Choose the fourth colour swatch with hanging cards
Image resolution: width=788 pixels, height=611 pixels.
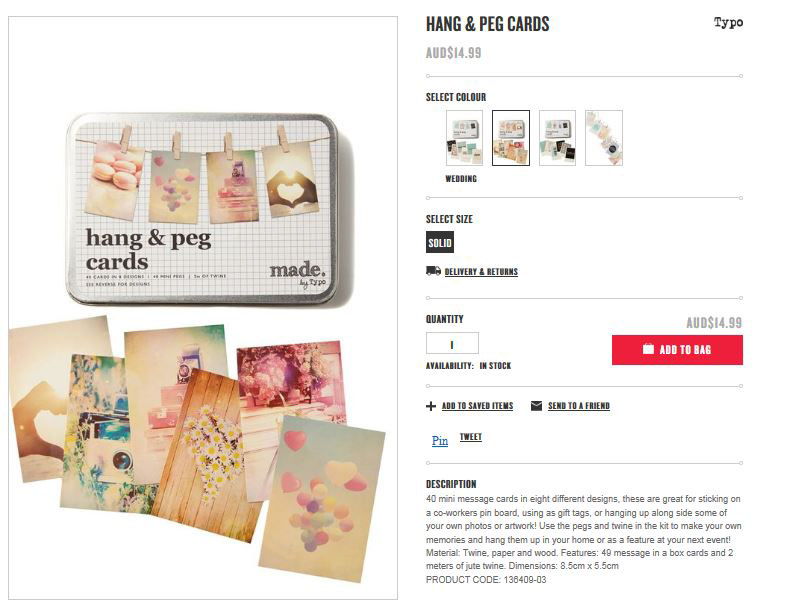[604, 138]
